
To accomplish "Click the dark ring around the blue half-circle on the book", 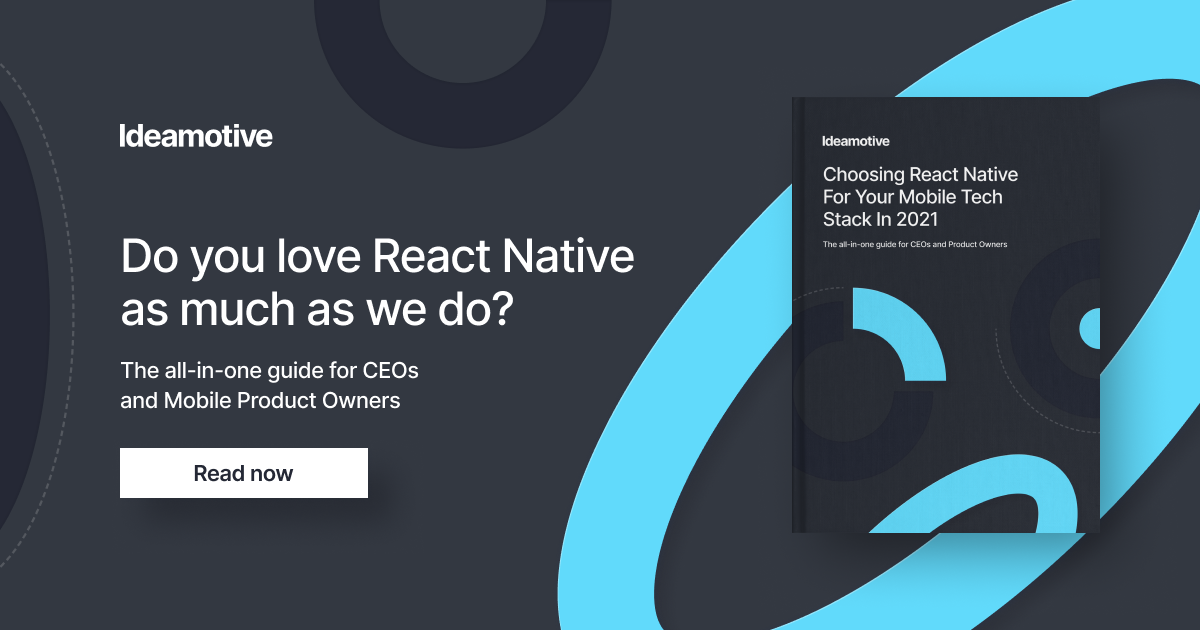I will pyautogui.click(x=1040, y=300).
